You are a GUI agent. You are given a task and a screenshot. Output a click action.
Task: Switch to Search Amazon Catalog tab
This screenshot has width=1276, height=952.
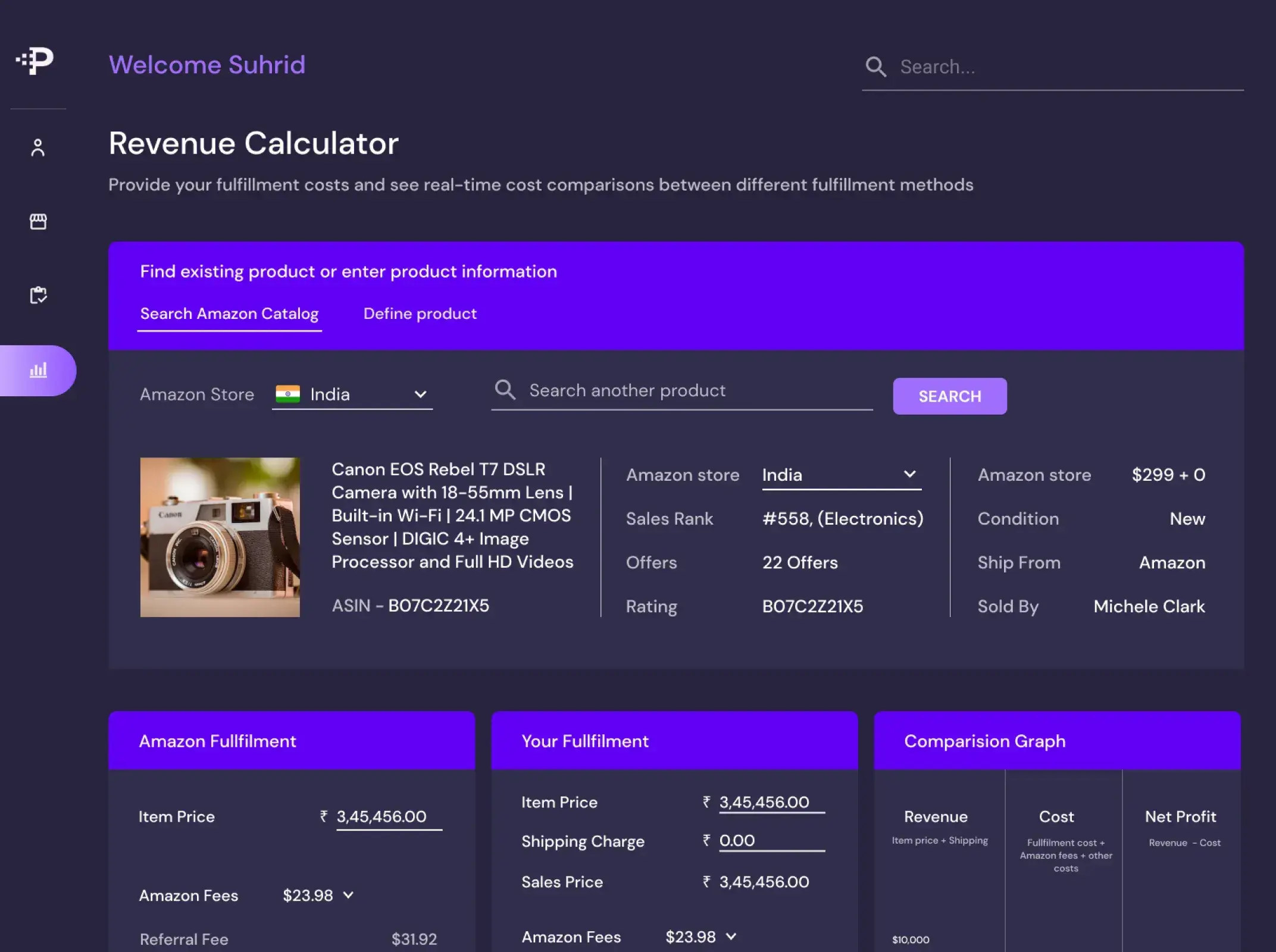pyautogui.click(x=229, y=314)
